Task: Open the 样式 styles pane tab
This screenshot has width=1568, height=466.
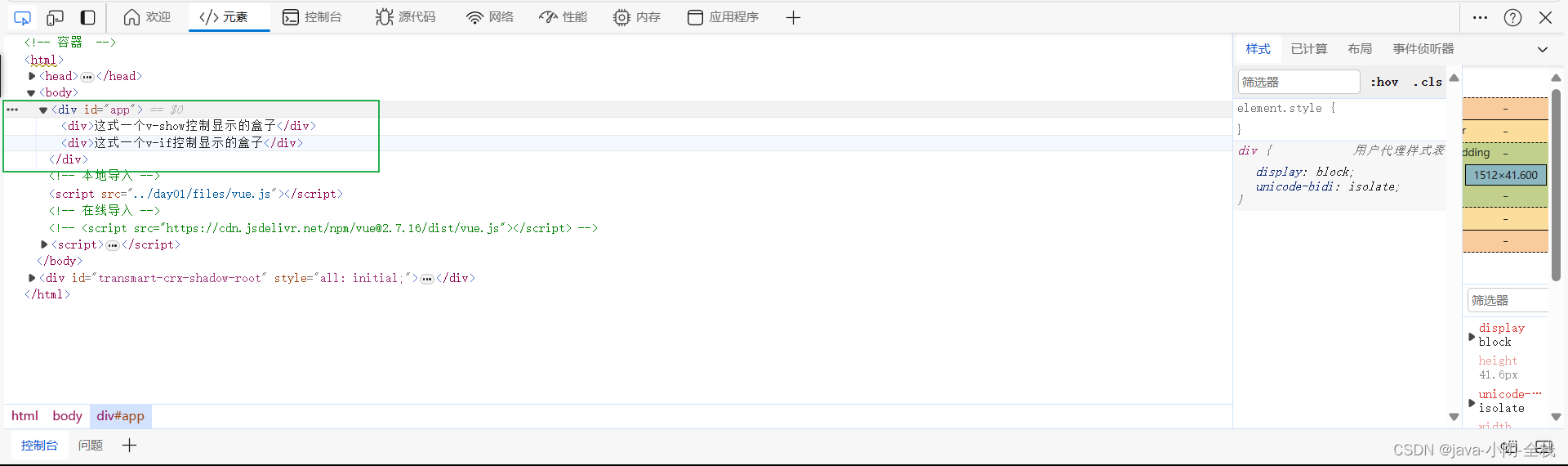Action: pyautogui.click(x=1258, y=49)
